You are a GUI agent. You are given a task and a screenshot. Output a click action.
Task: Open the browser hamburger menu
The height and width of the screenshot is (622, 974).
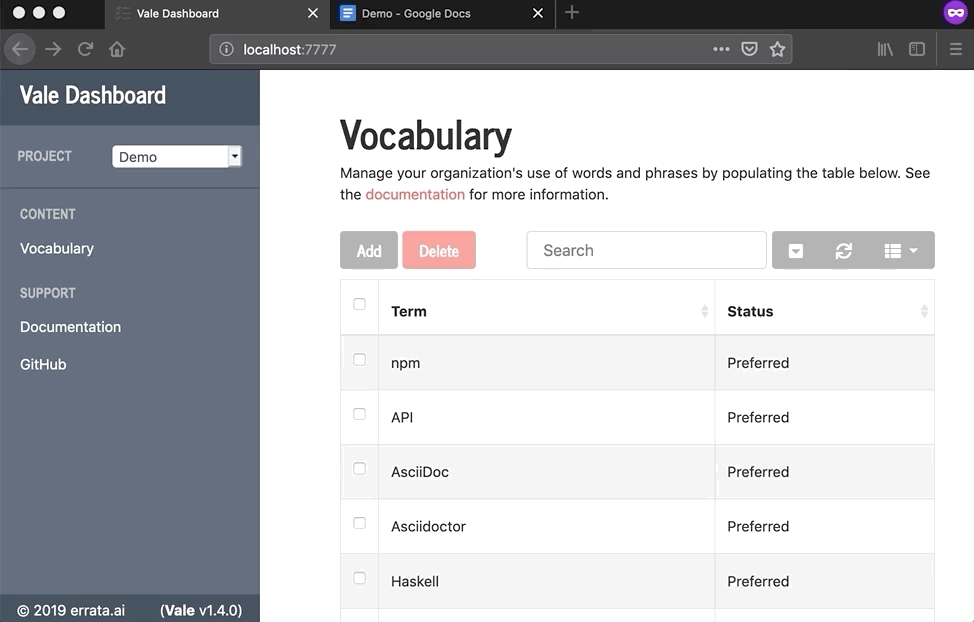(955, 49)
